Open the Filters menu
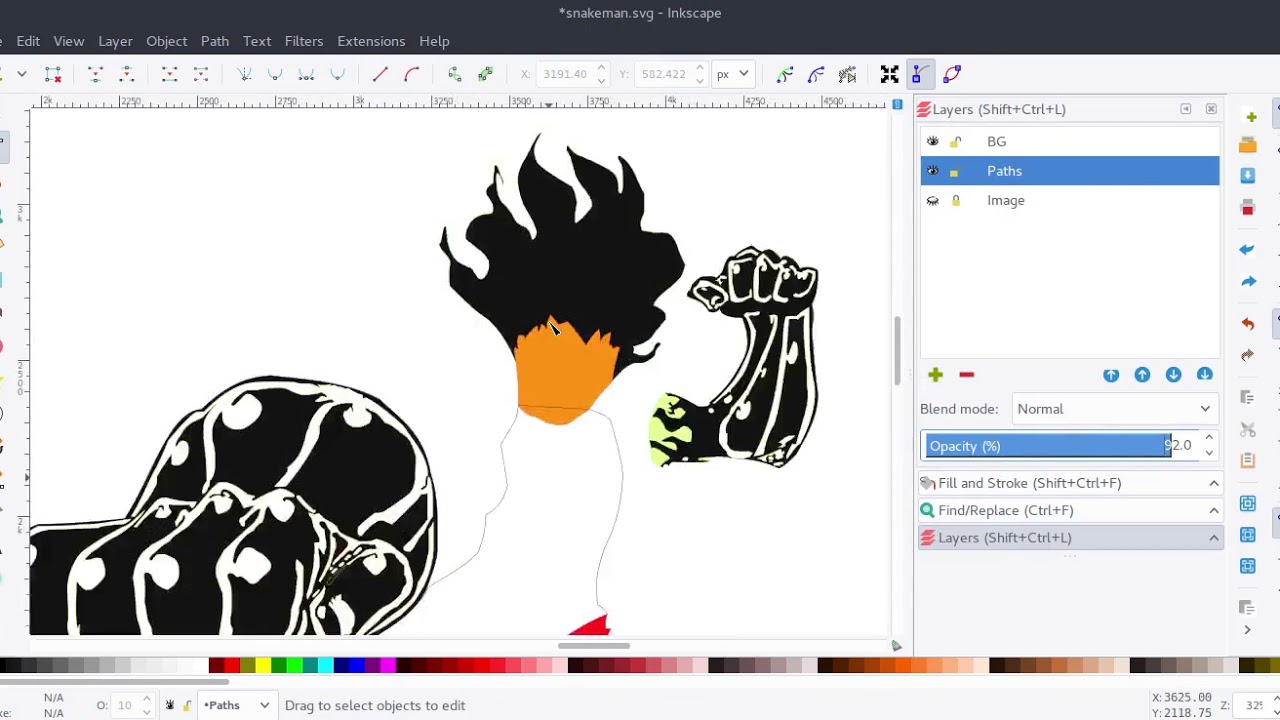Screen dimensions: 1280x720 pyautogui.click(x=304, y=41)
